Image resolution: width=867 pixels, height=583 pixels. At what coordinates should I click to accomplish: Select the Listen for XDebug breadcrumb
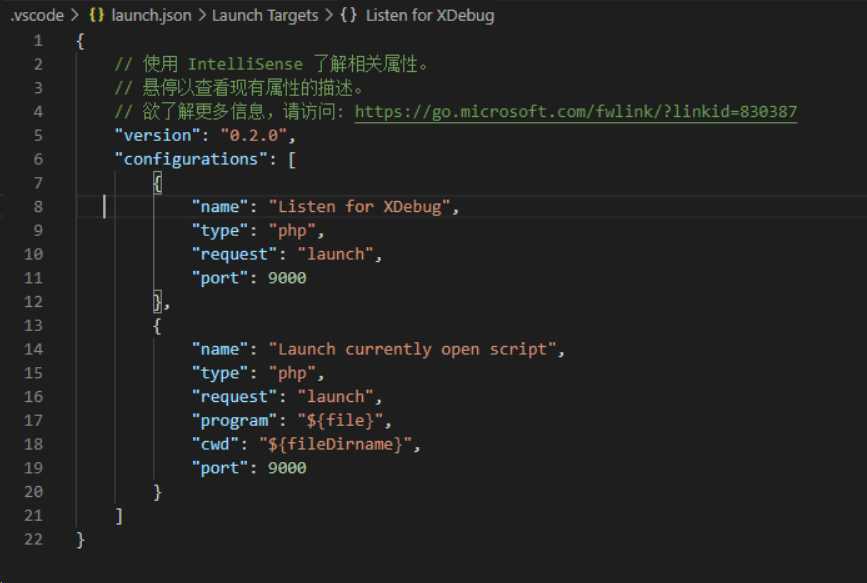click(430, 15)
